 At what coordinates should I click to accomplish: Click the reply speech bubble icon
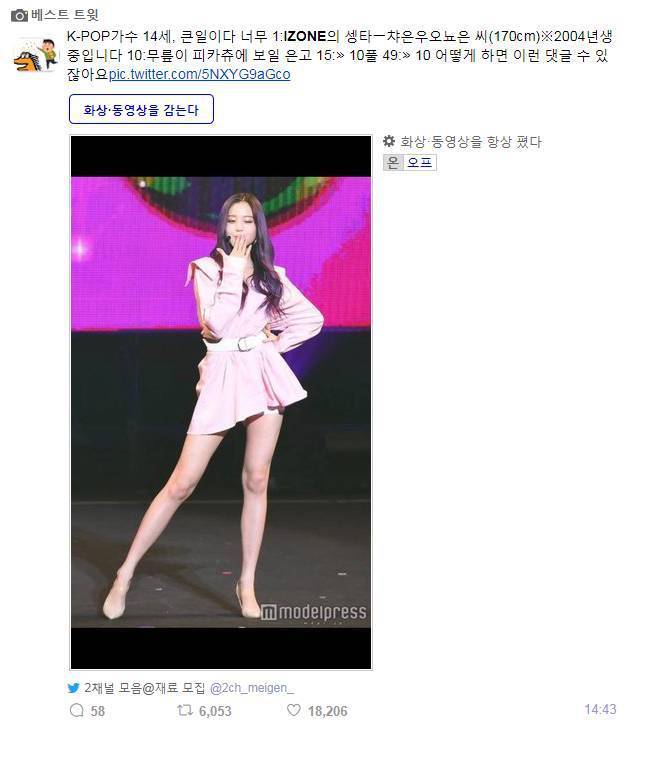[x=77, y=710]
